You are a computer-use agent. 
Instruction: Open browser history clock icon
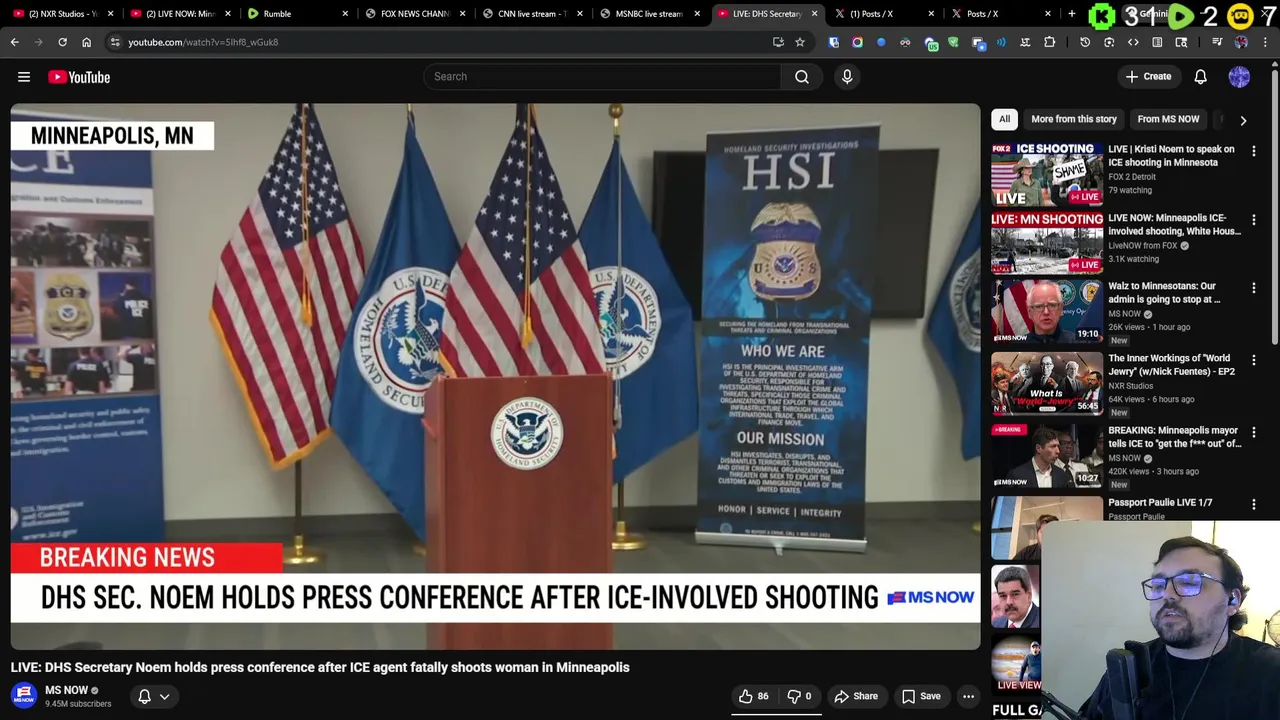click(1085, 42)
